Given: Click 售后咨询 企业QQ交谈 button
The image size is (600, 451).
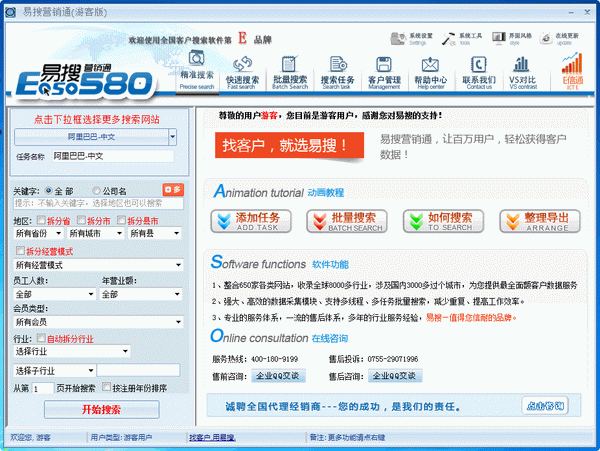Looking at the screenshot, I should point(395,376).
